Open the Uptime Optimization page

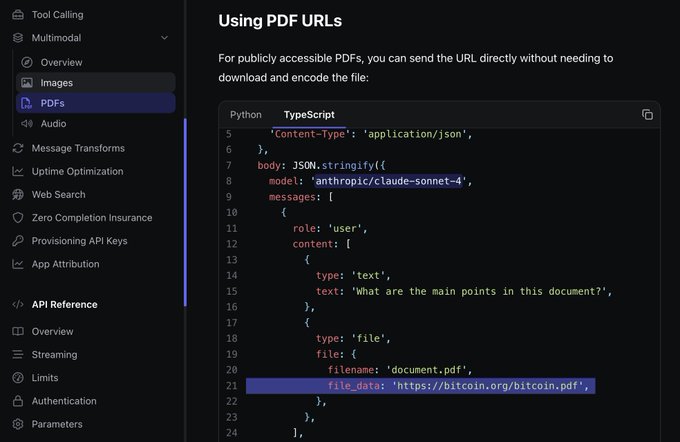[78, 171]
